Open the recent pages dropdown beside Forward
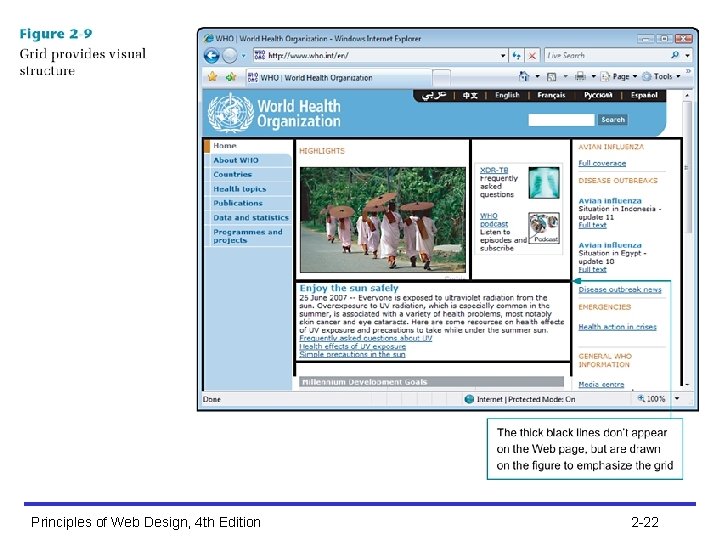The image size is (720, 540). point(243,56)
